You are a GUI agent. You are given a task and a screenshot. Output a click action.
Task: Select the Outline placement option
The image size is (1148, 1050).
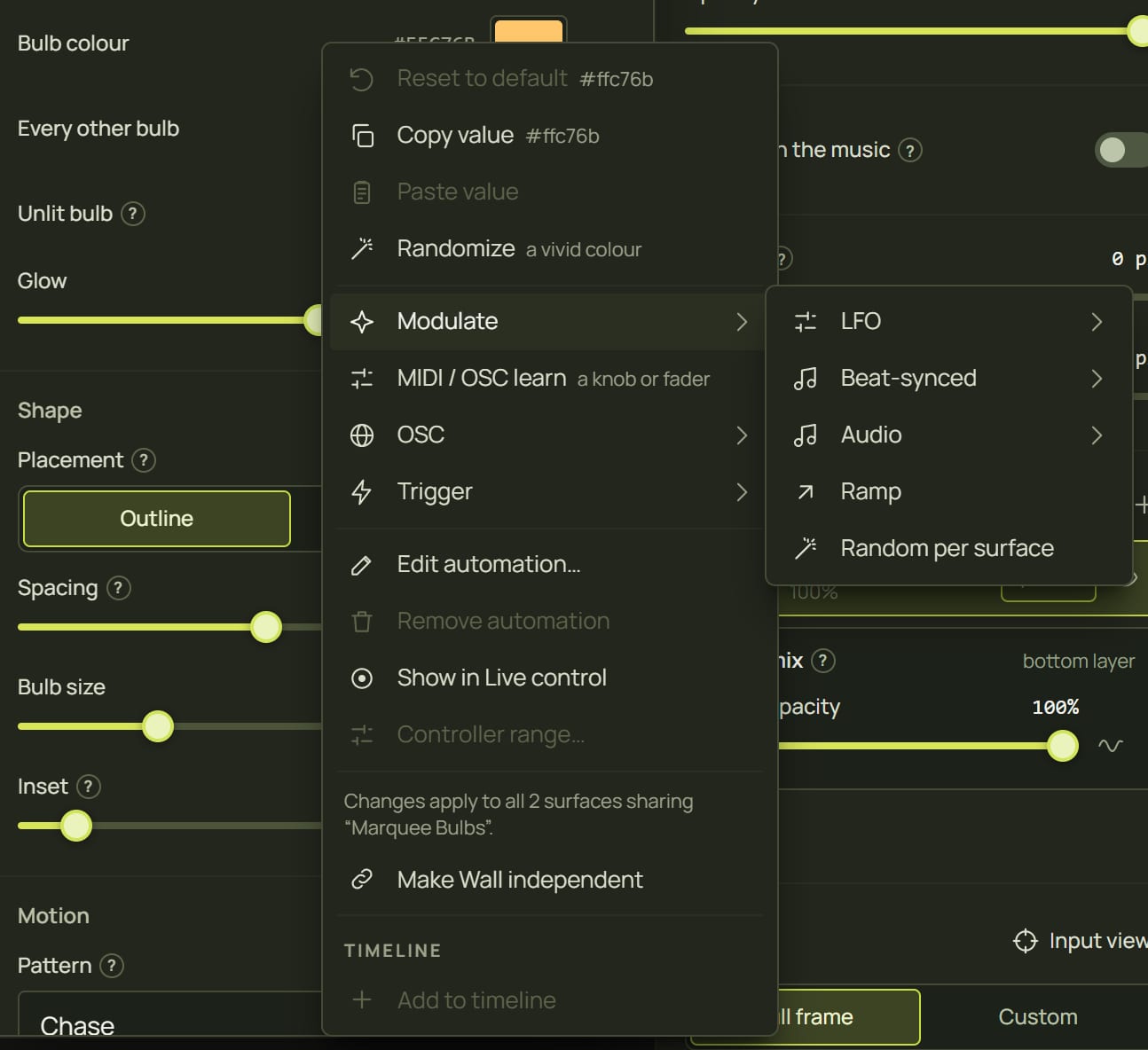(x=157, y=519)
